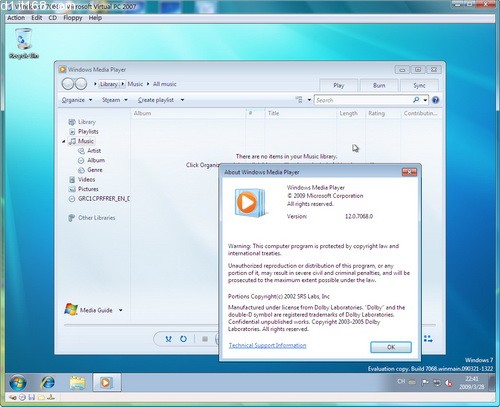Viewport: 500px width, 407px height.
Task: Click the on-screen keyboard tray icon
Action: pos(412,382)
